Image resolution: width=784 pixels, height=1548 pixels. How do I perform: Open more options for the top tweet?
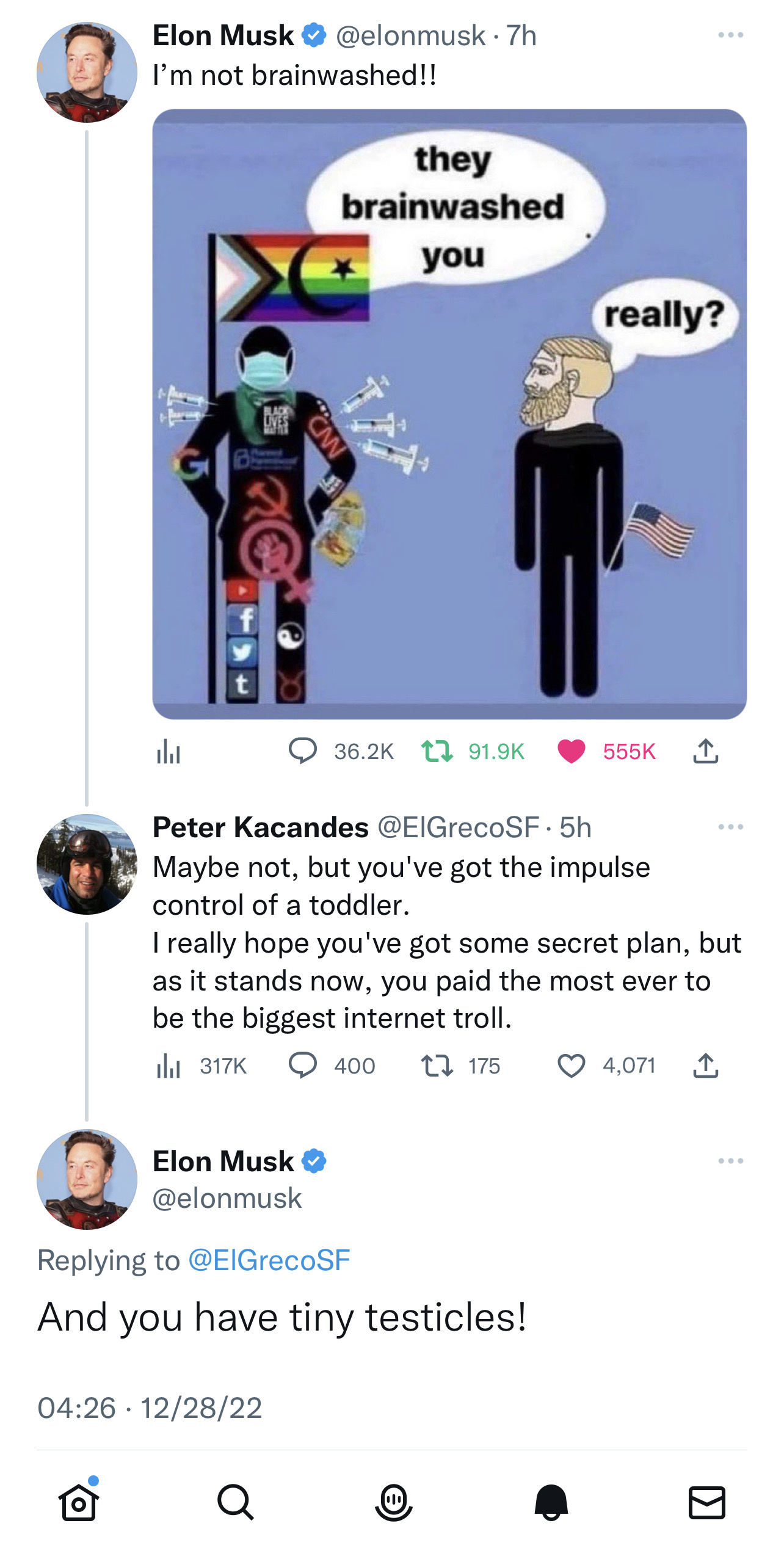[x=731, y=35]
